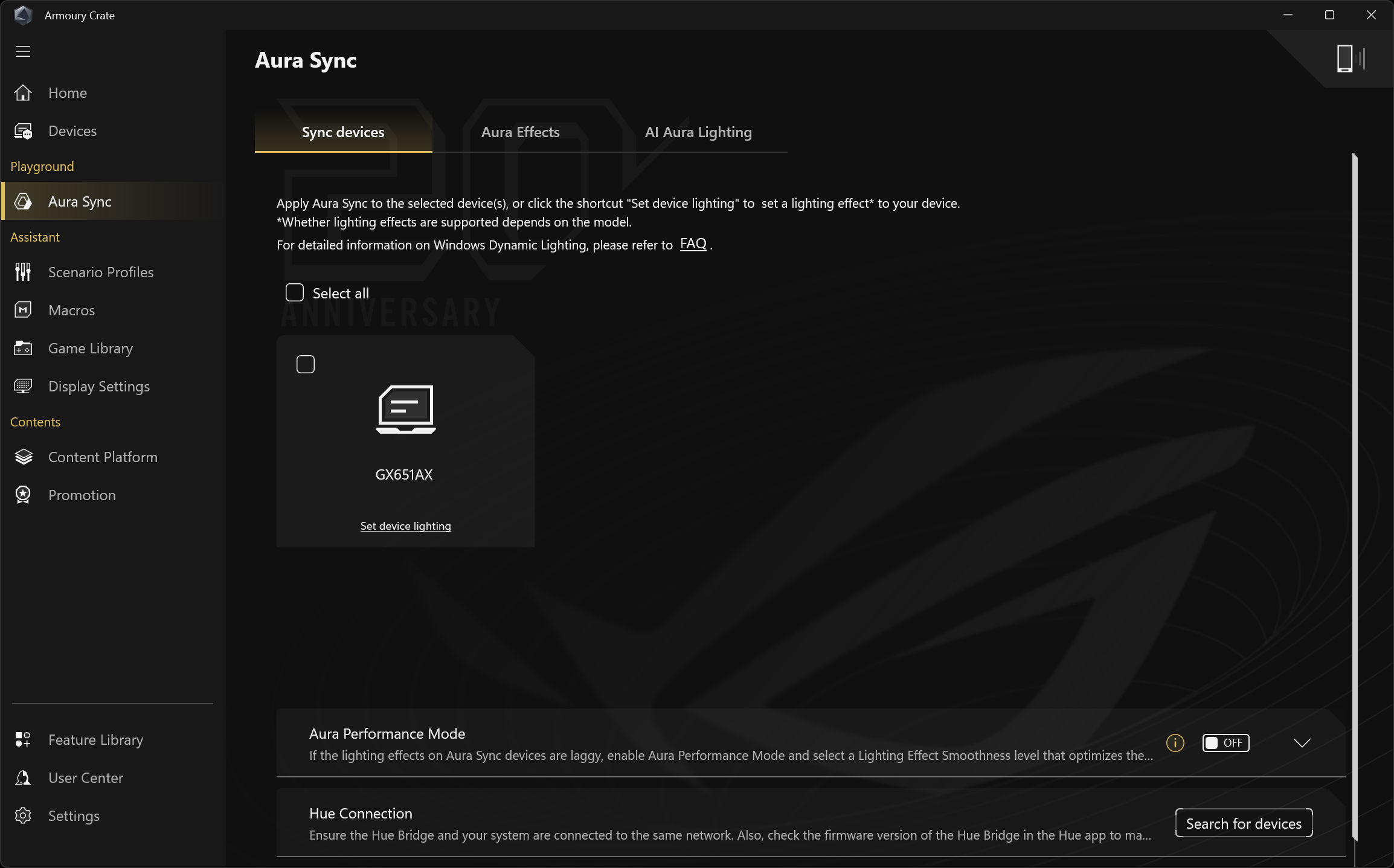
Task: Check the Select all checkbox
Action: 295,292
